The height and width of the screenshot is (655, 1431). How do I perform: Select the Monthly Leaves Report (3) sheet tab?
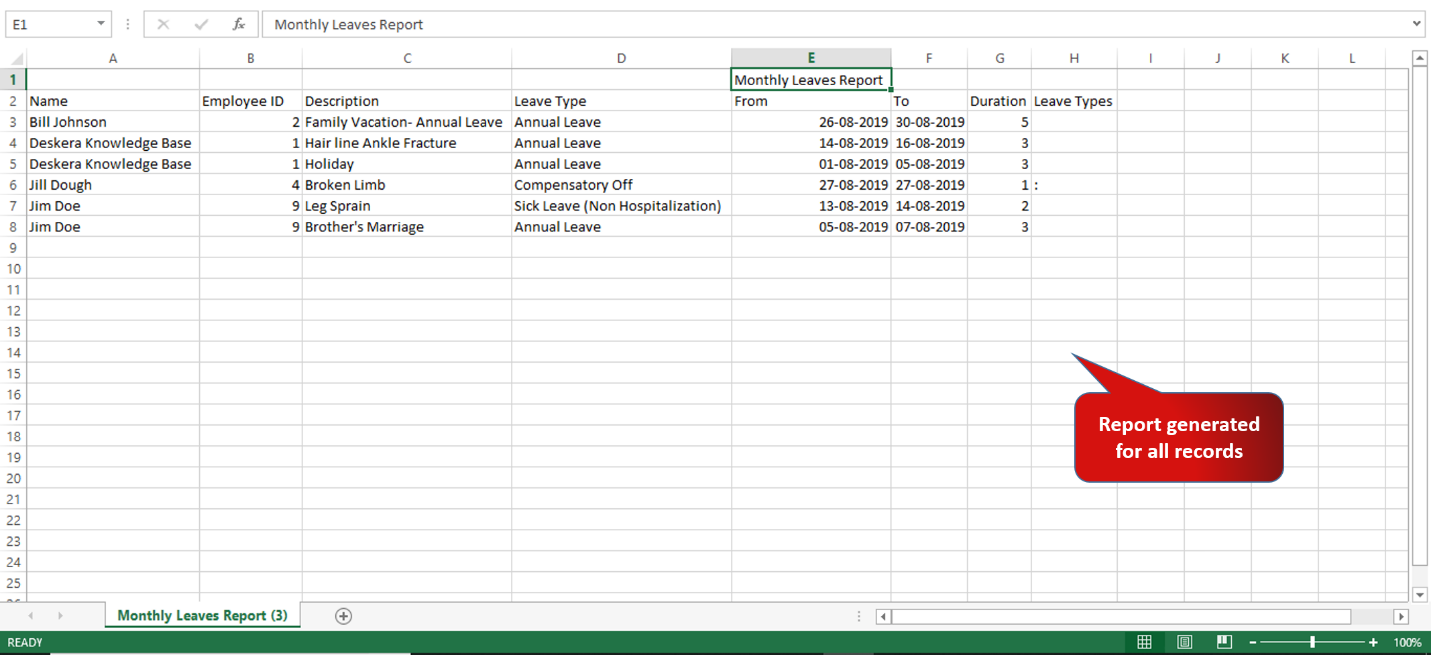point(201,615)
